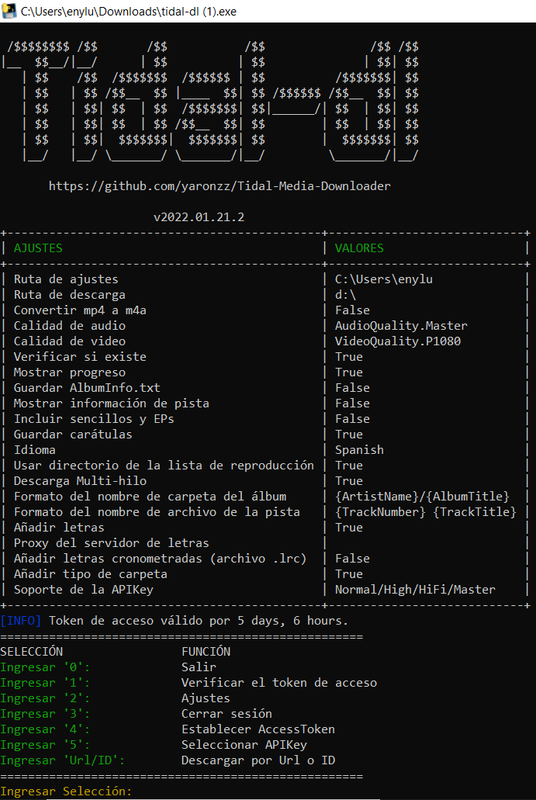Click the console app icon in title bar
Image resolution: width=536 pixels, height=800 pixels.
9,11
